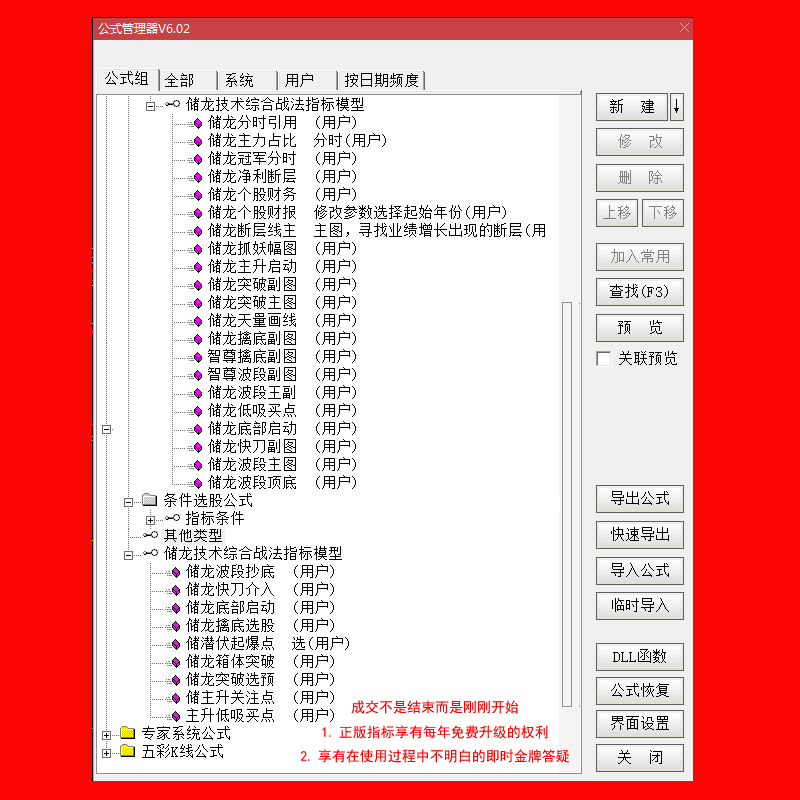Click the diamond icon beside 储龙快刀副图
The image size is (800, 800).
pyautogui.click(x=198, y=447)
